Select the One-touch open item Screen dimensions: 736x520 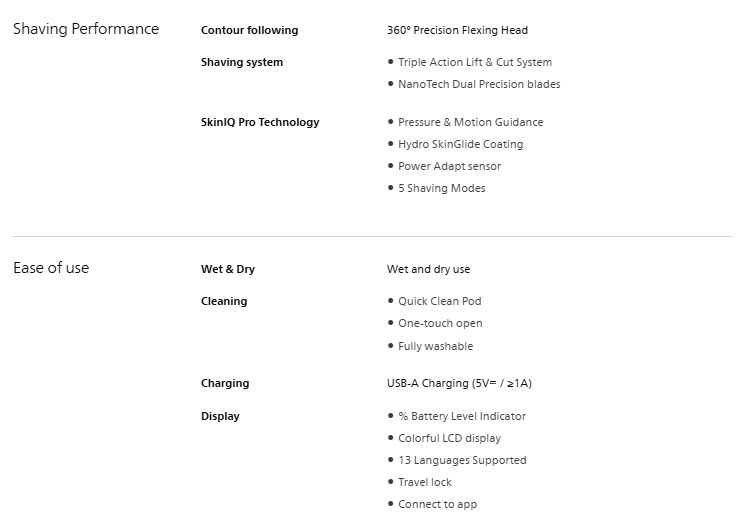click(x=440, y=323)
